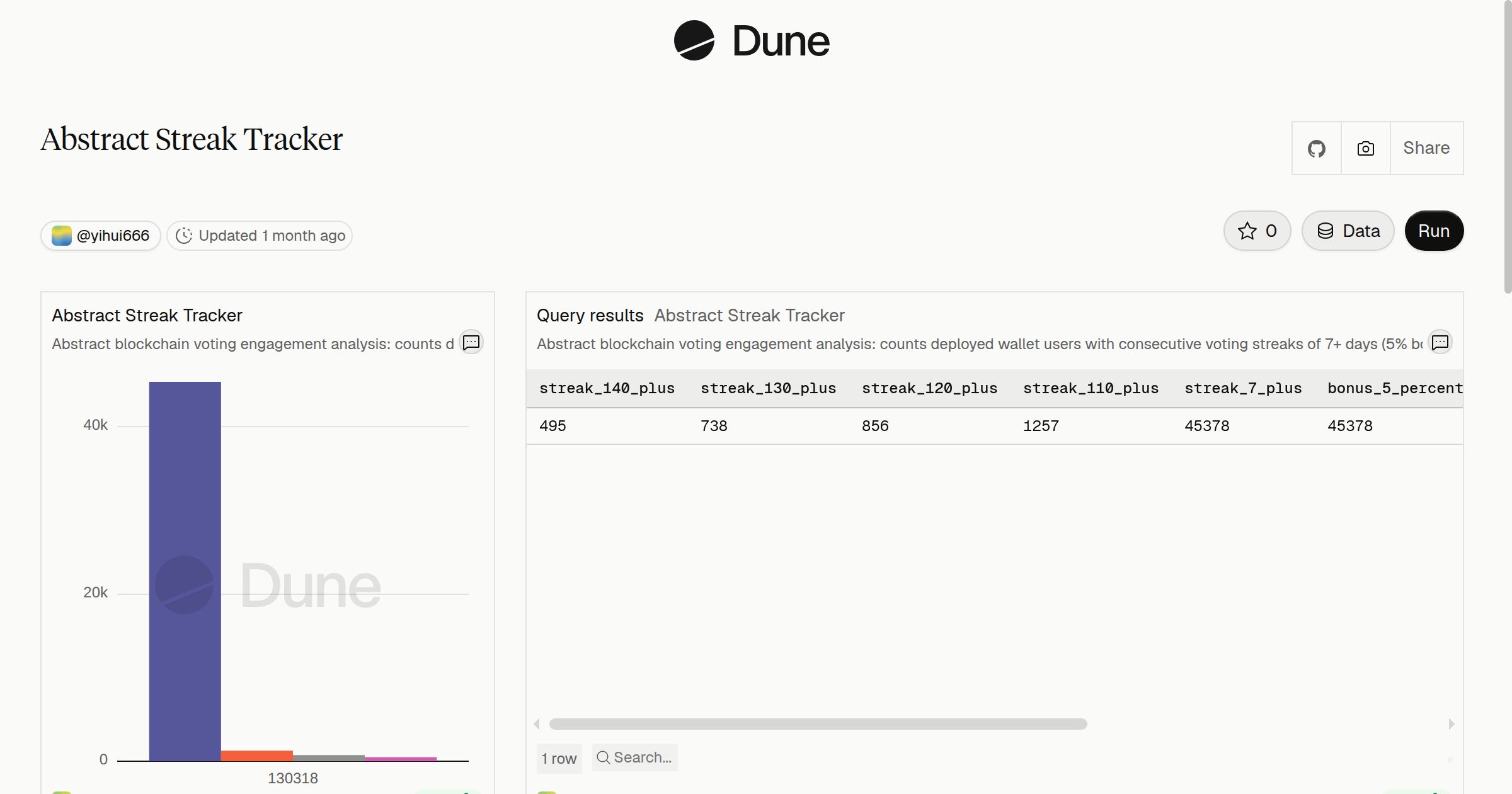Screen dimensions: 1512x794
Task: Click the streak_7_plus column header
Action: (x=1243, y=388)
